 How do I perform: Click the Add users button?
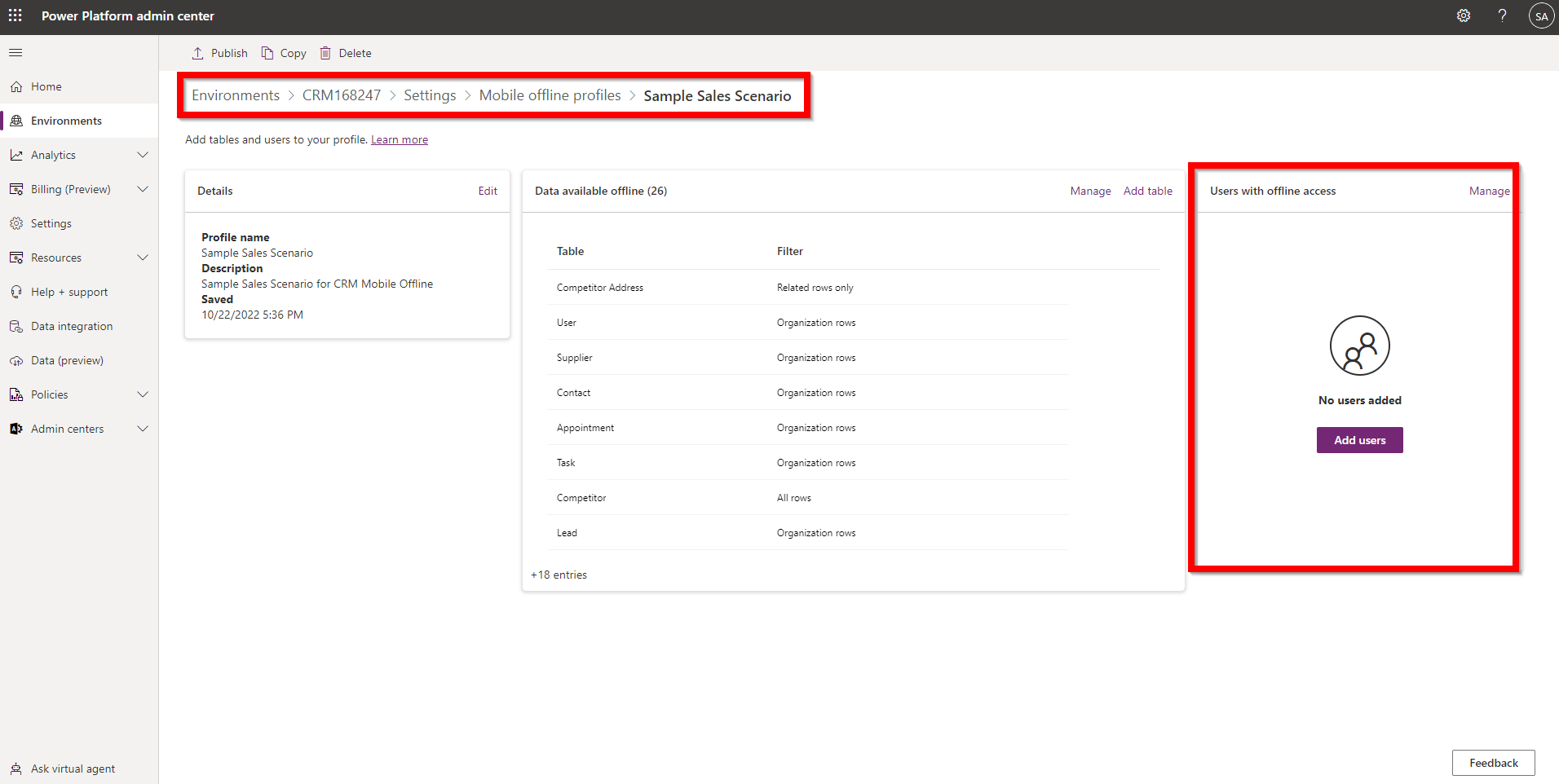click(1360, 440)
